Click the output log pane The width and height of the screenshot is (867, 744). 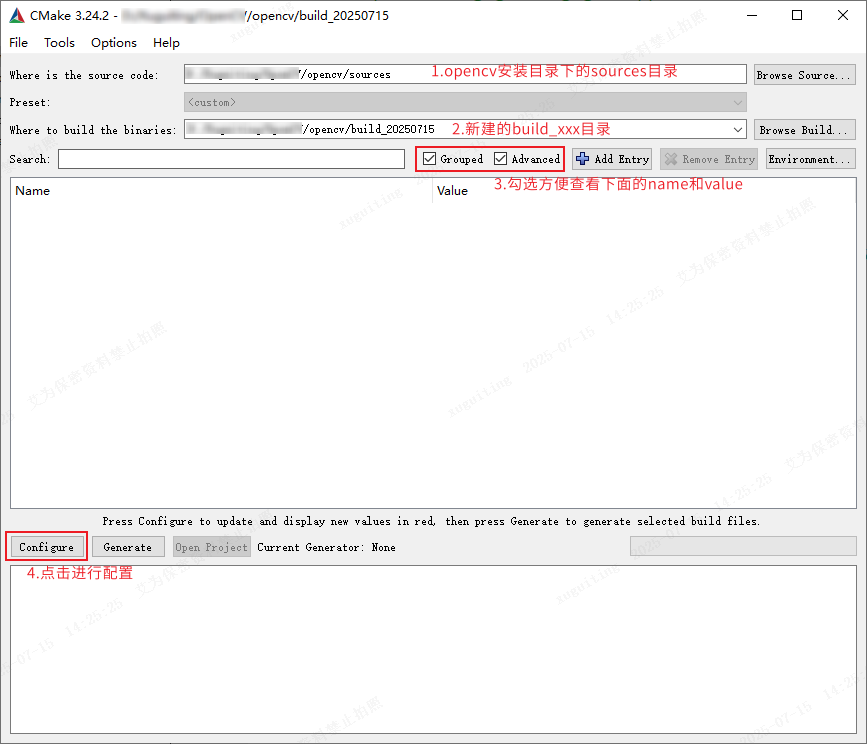(434, 649)
